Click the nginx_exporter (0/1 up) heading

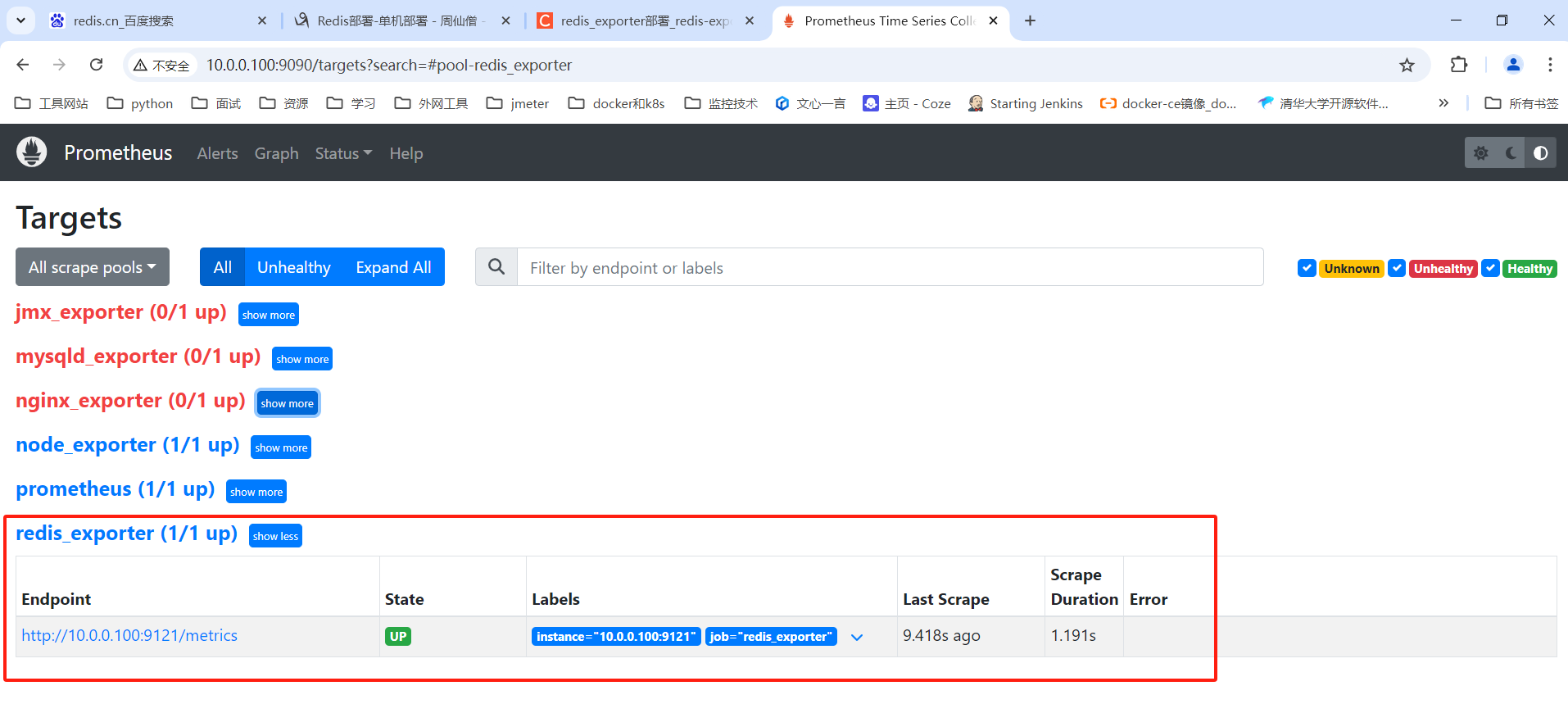pos(130,401)
